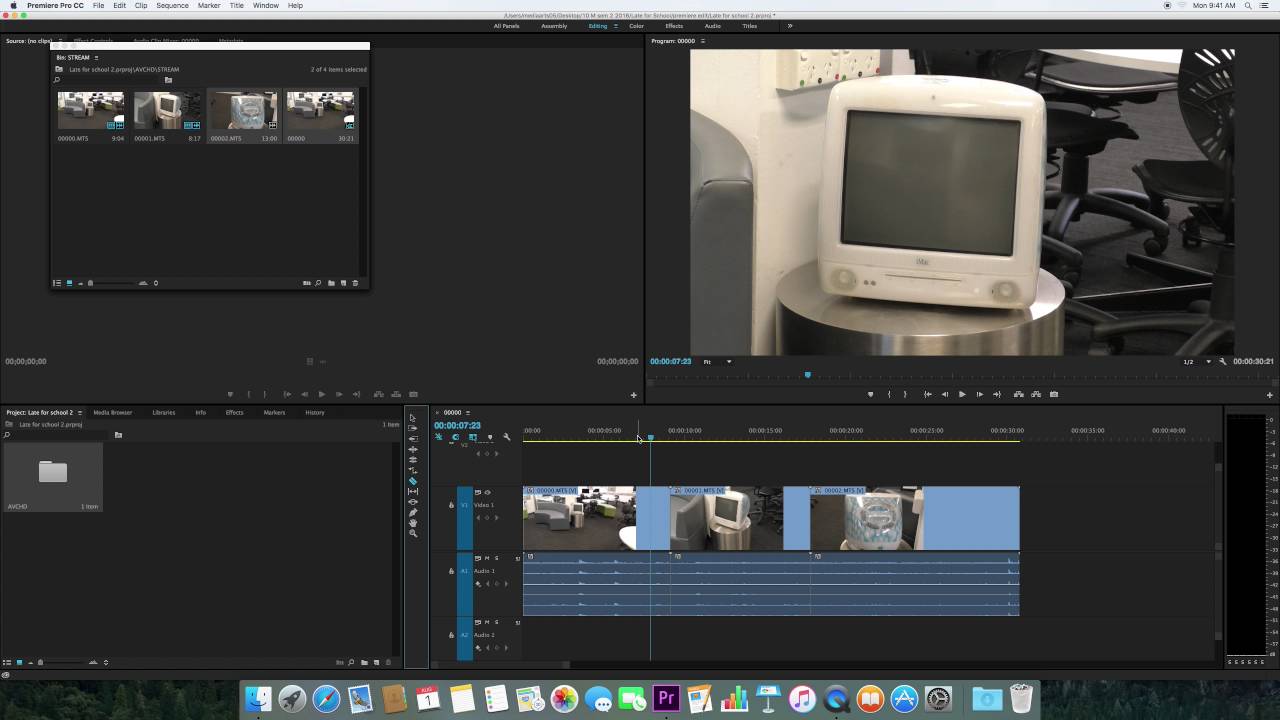
Task: Select the Rate Stretch tool
Action: [413, 460]
